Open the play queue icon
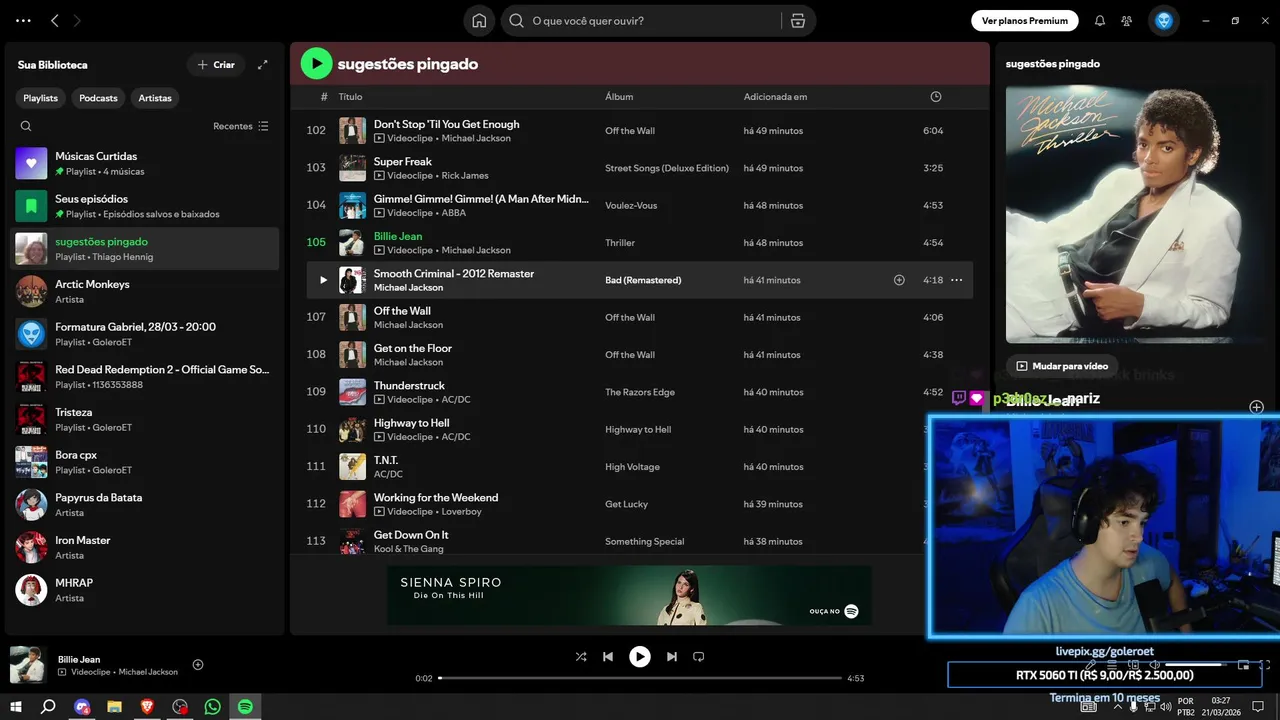1280x720 pixels. tap(1113, 665)
